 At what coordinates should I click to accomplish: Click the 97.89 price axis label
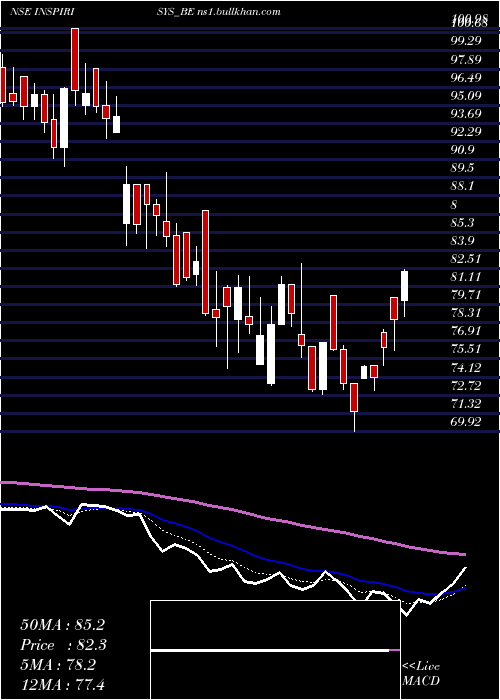pyautogui.click(x=466, y=59)
